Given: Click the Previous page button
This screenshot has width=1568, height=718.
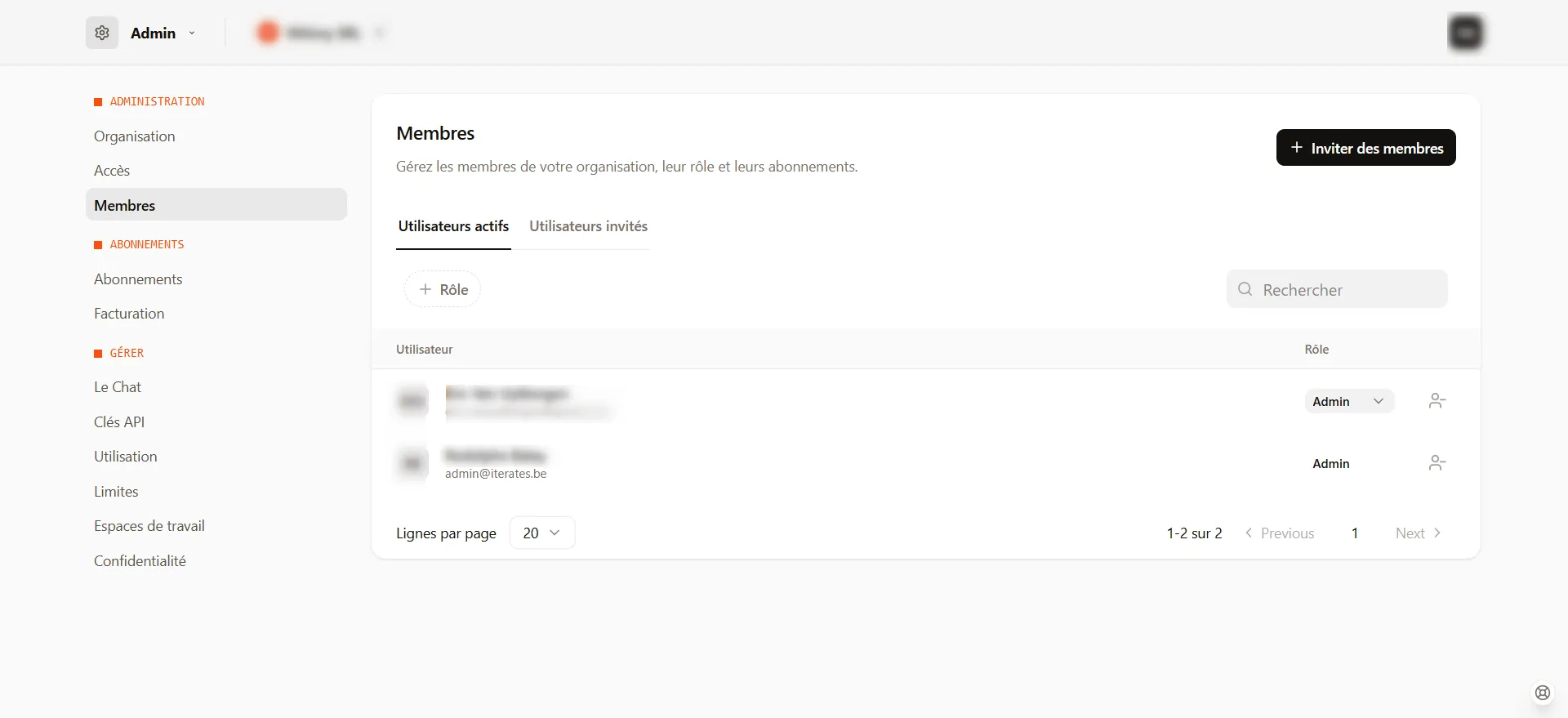Looking at the screenshot, I should pos(1279,533).
